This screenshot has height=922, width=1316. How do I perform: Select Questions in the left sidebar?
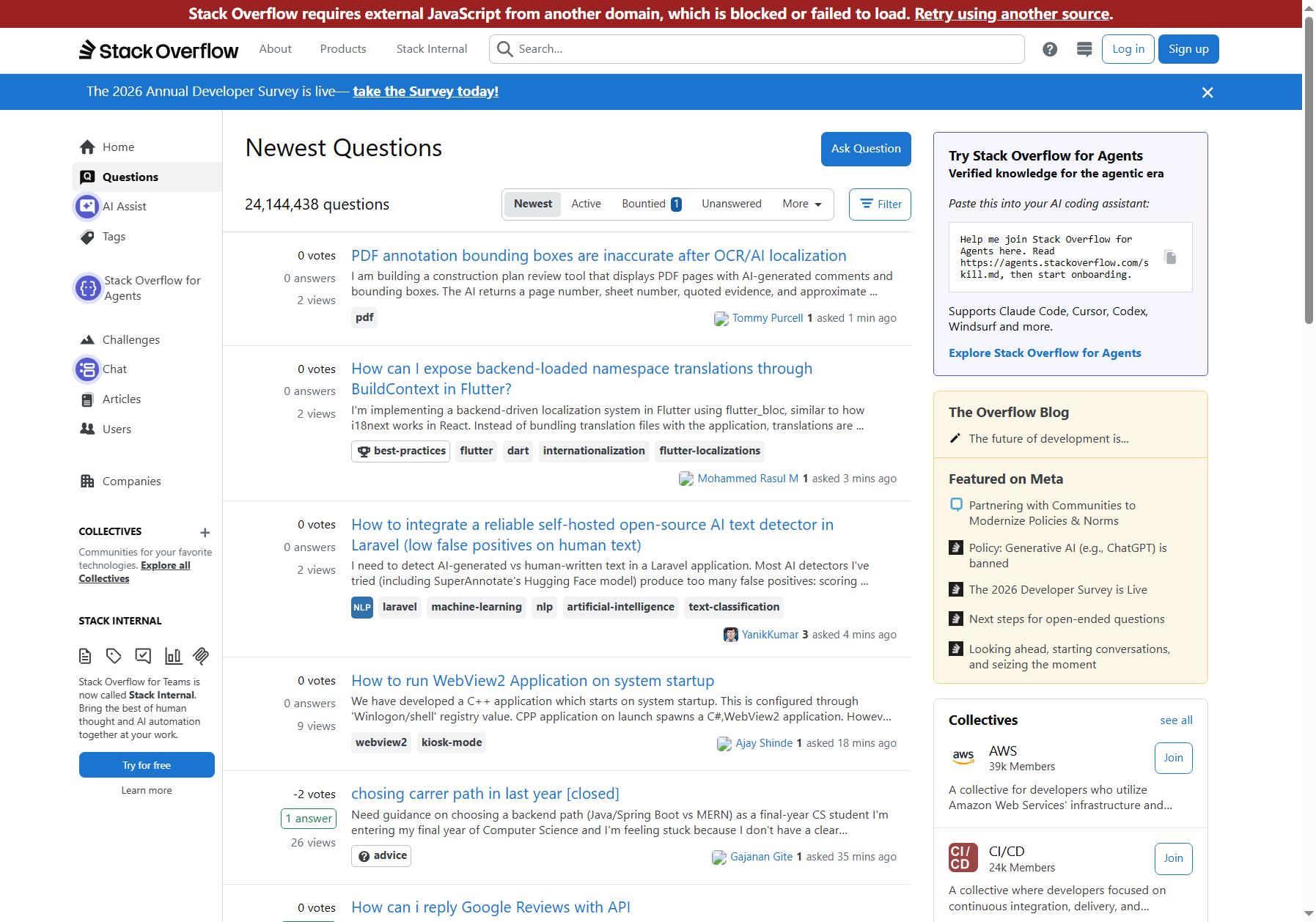(147, 177)
